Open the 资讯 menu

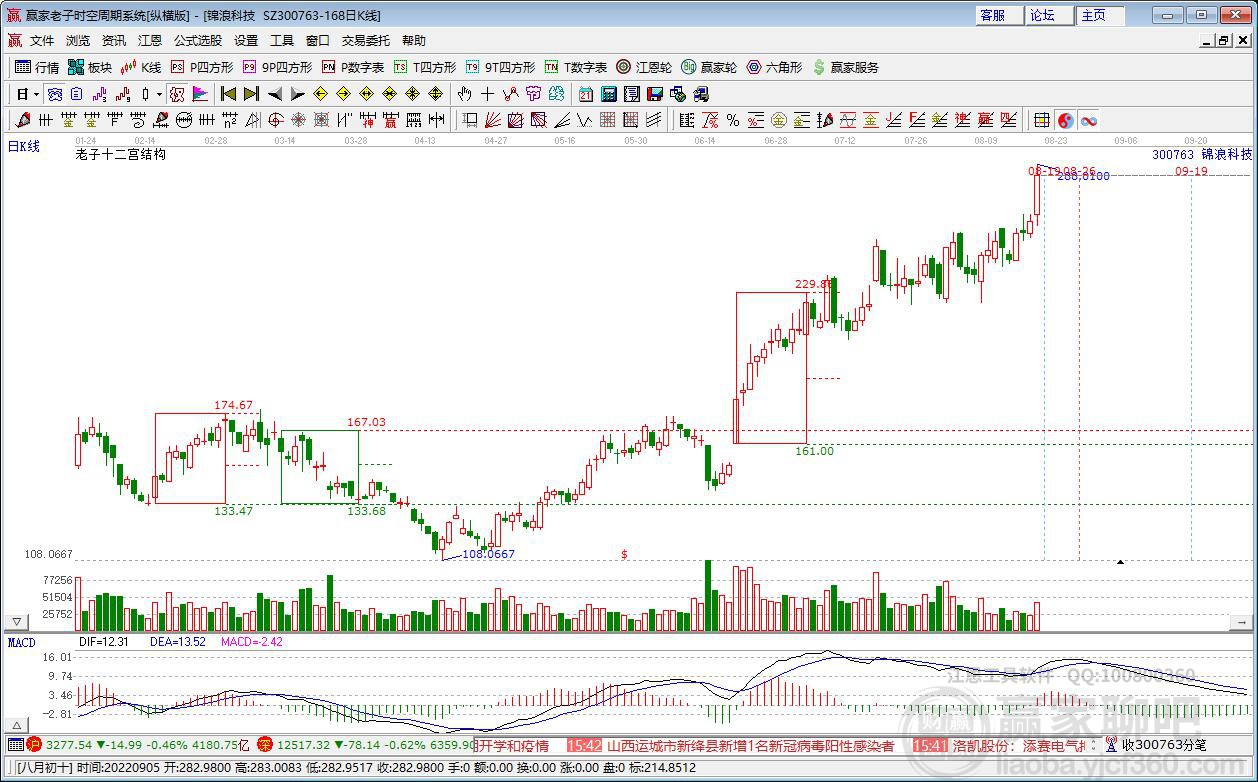click(x=114, y=41)
